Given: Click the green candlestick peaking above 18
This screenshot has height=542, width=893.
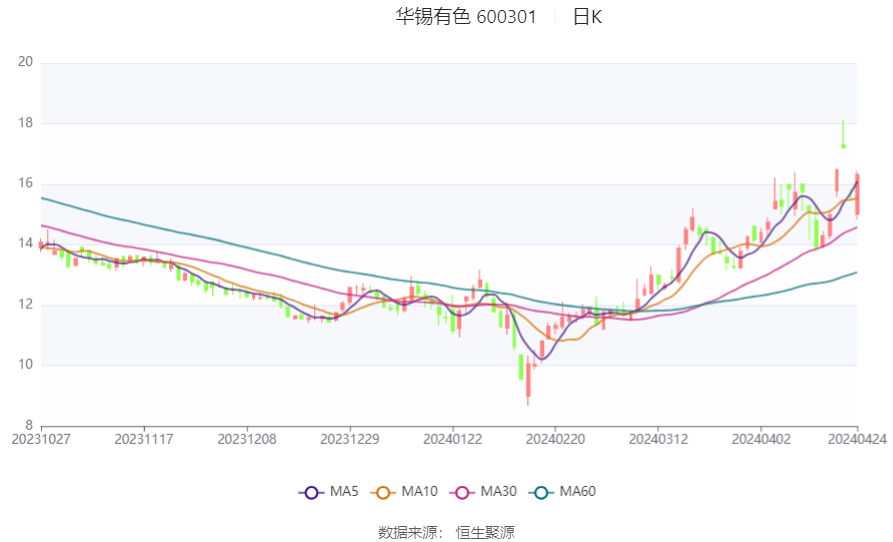Looking at the screenshot, I should click(843, 134).
